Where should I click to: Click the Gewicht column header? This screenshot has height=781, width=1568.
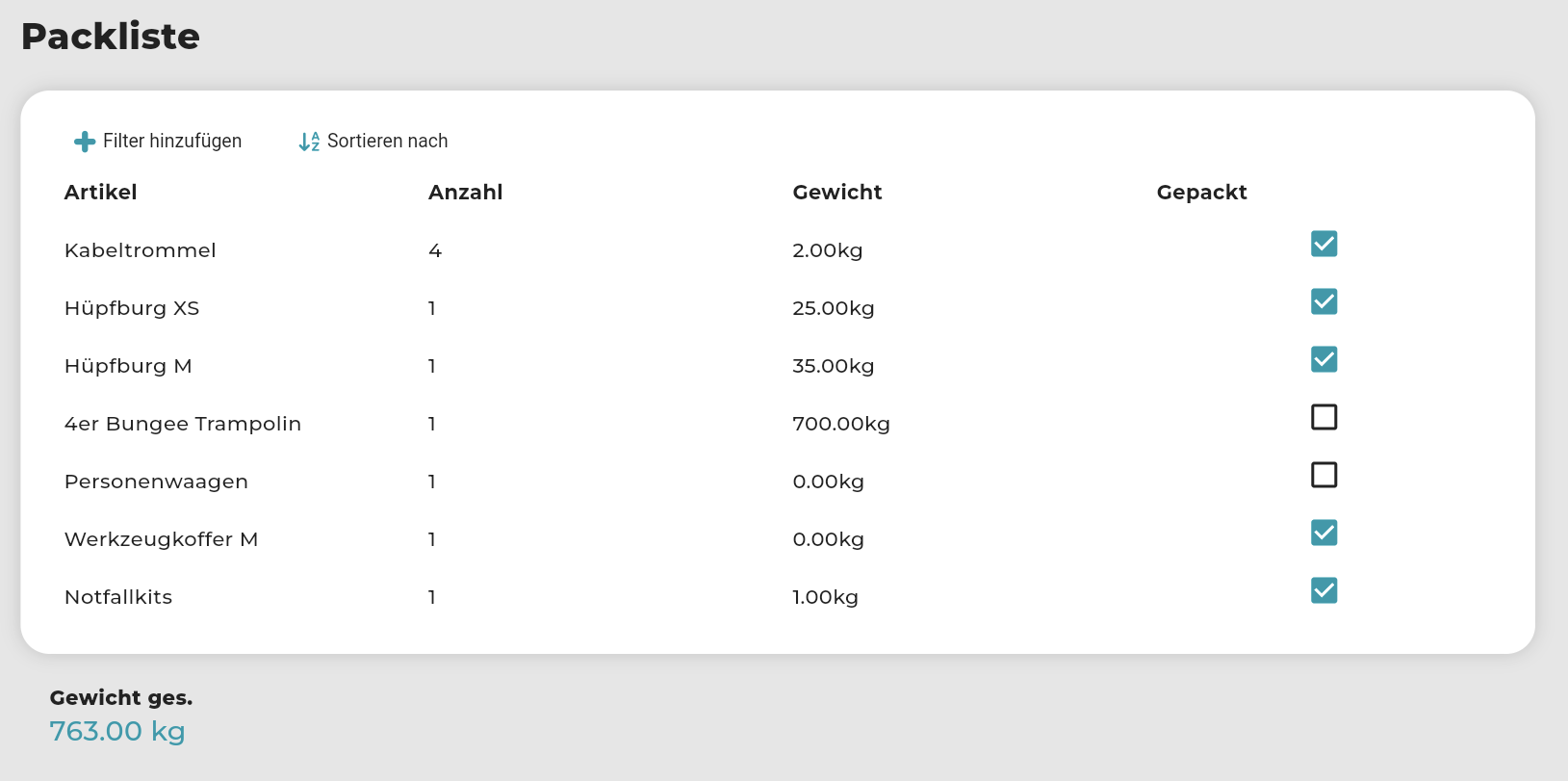coord(836,193)
